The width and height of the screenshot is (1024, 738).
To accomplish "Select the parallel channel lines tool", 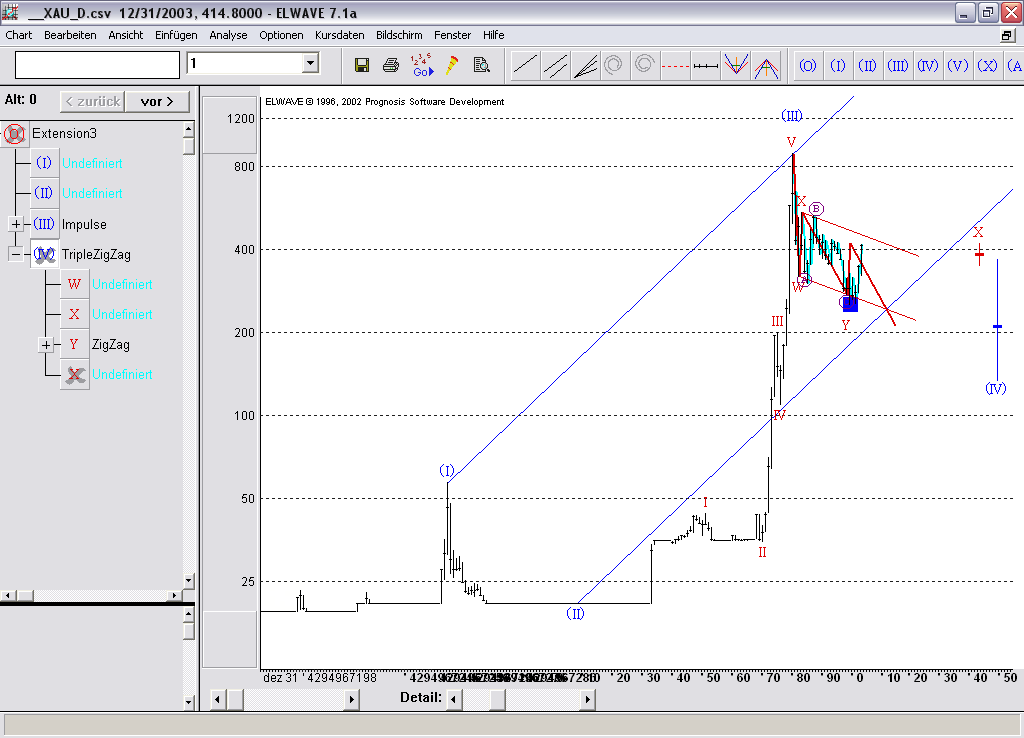I will tap(555, 66).
